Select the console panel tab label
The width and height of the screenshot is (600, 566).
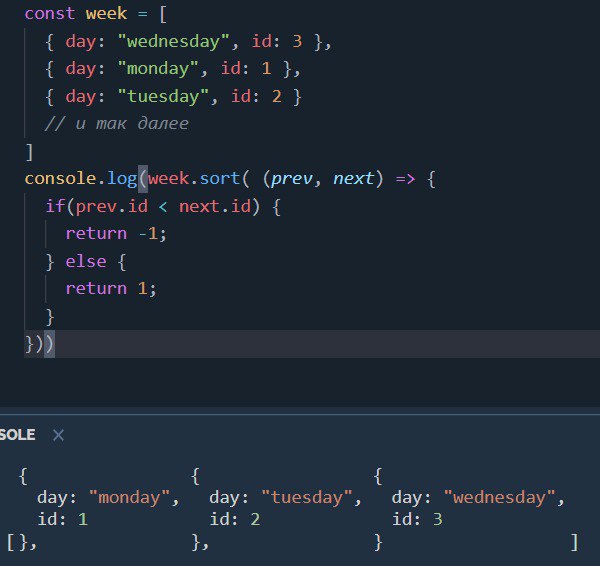click(x=18, y=435)
